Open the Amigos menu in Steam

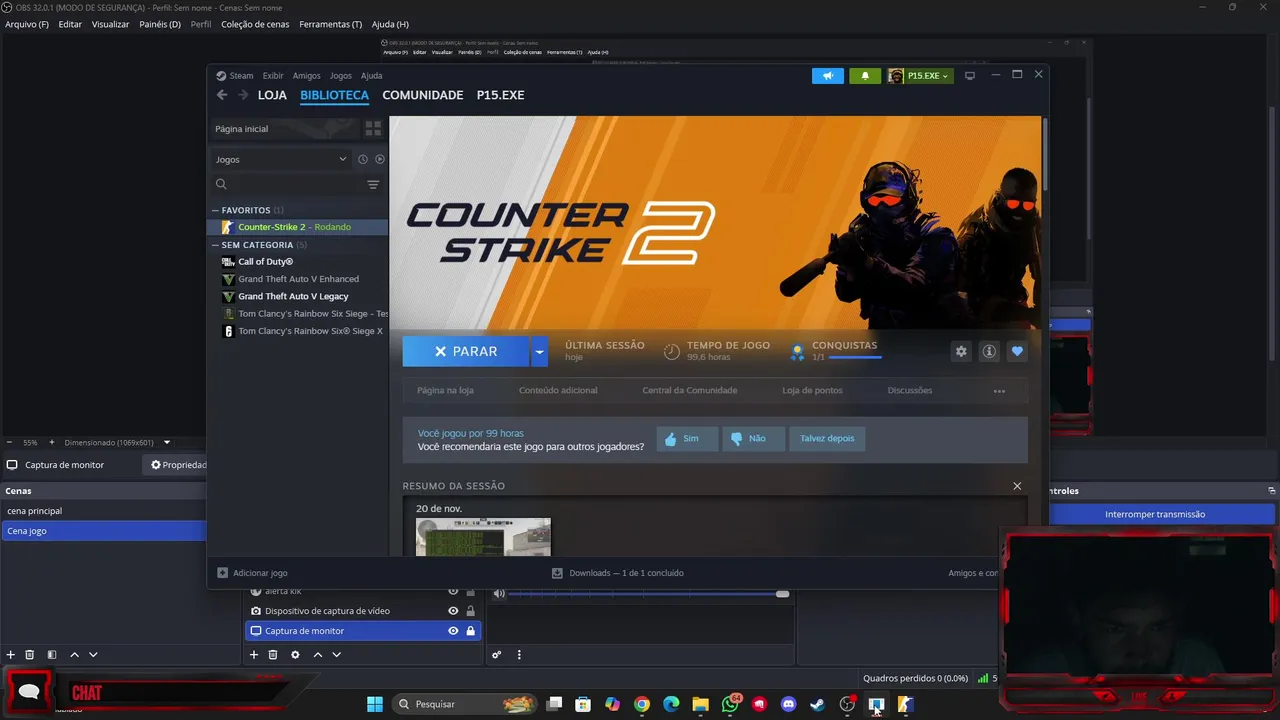click(306, 76)
